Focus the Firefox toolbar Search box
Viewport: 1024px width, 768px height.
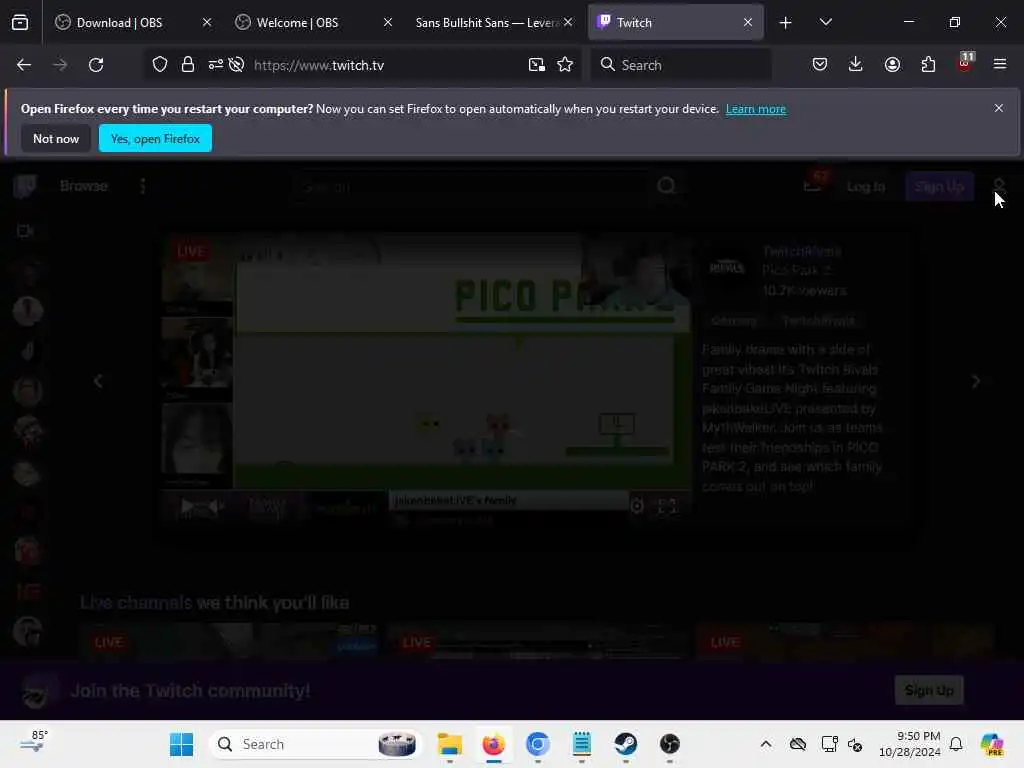(681, 65)
